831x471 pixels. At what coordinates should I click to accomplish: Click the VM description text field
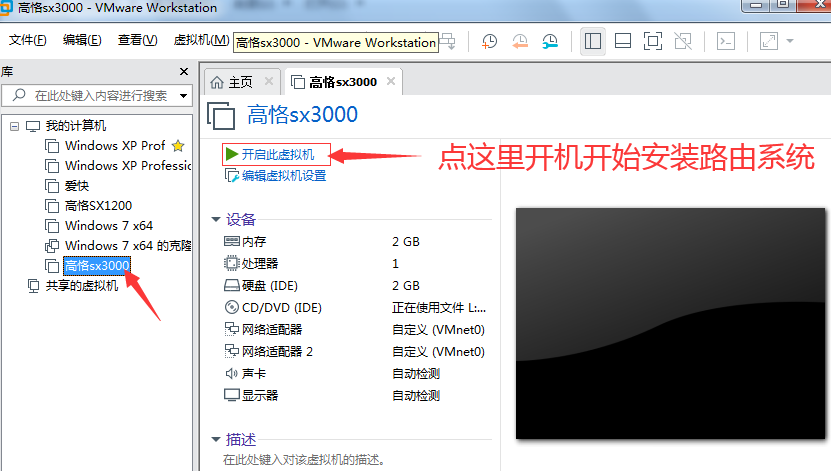tap(304, 460)
